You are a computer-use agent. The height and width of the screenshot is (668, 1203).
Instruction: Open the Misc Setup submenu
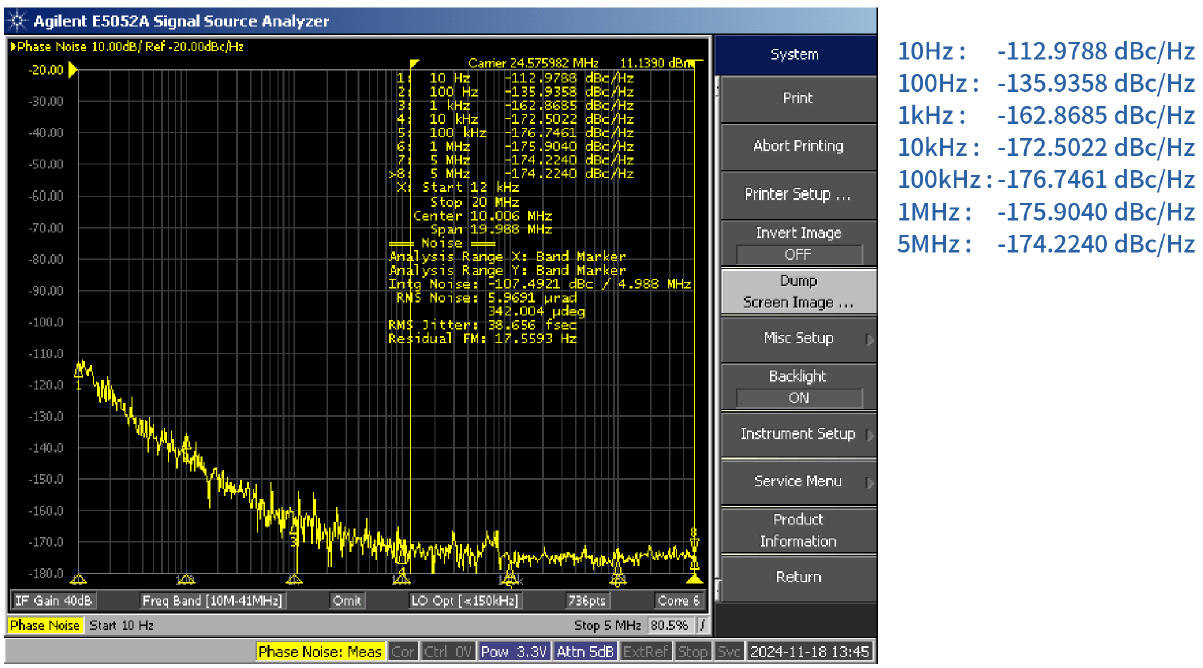coord(797,339)
